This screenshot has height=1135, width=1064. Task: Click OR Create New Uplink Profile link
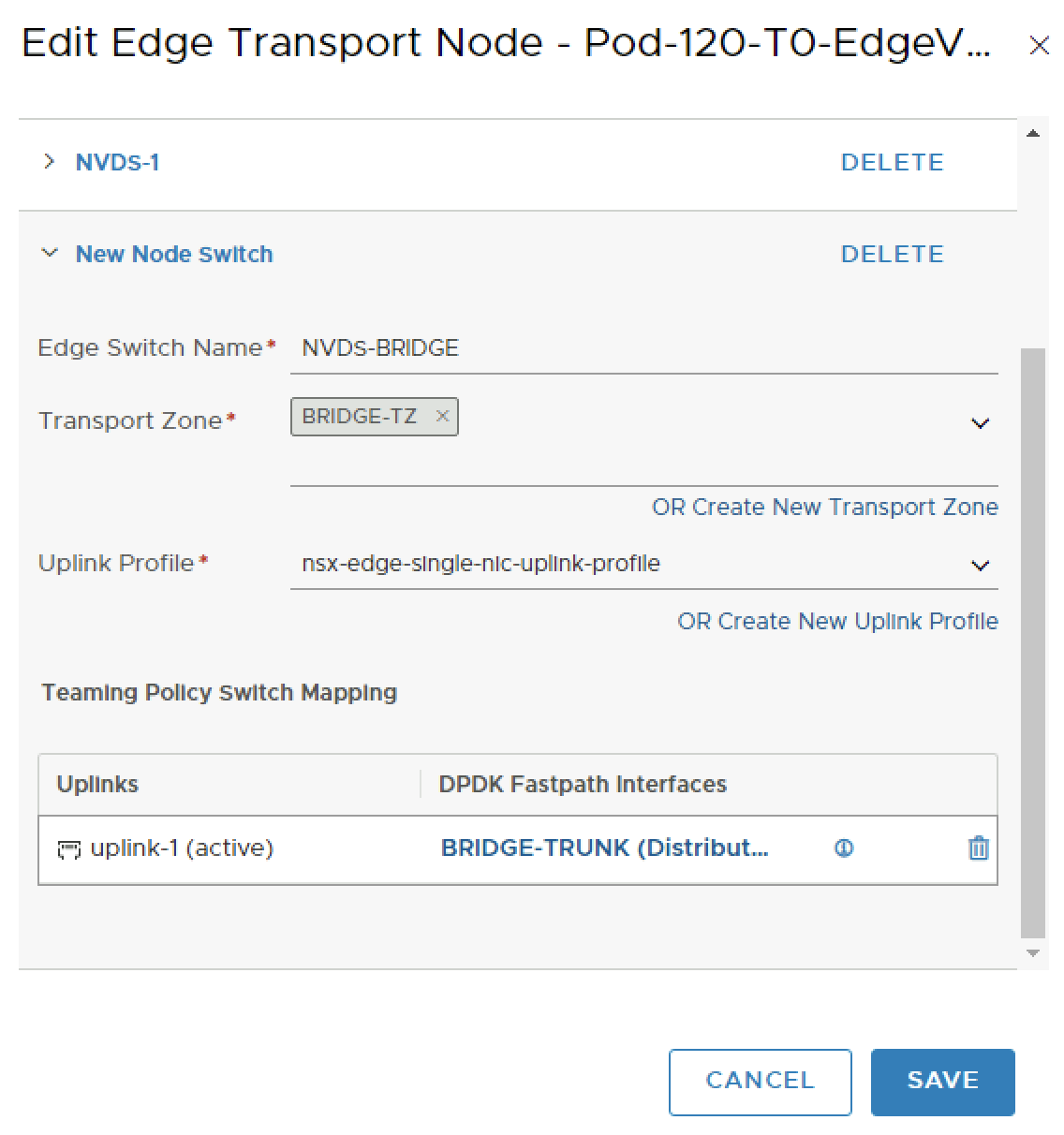pos(837,622)
